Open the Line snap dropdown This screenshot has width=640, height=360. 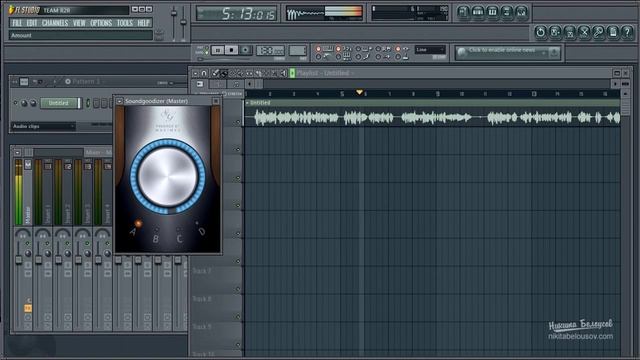point(430,50)
